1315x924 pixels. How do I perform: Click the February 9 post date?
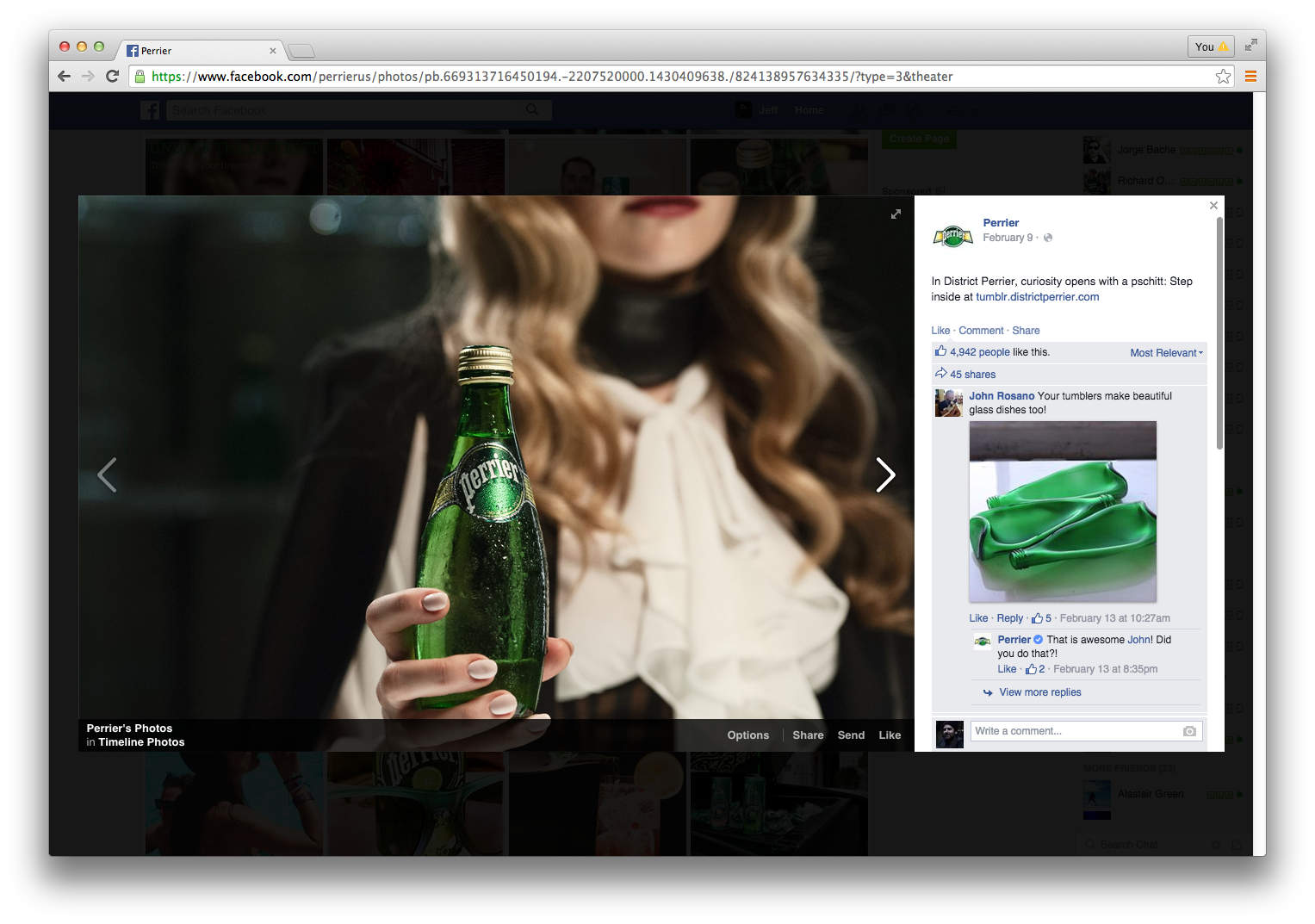point(1008,238)
